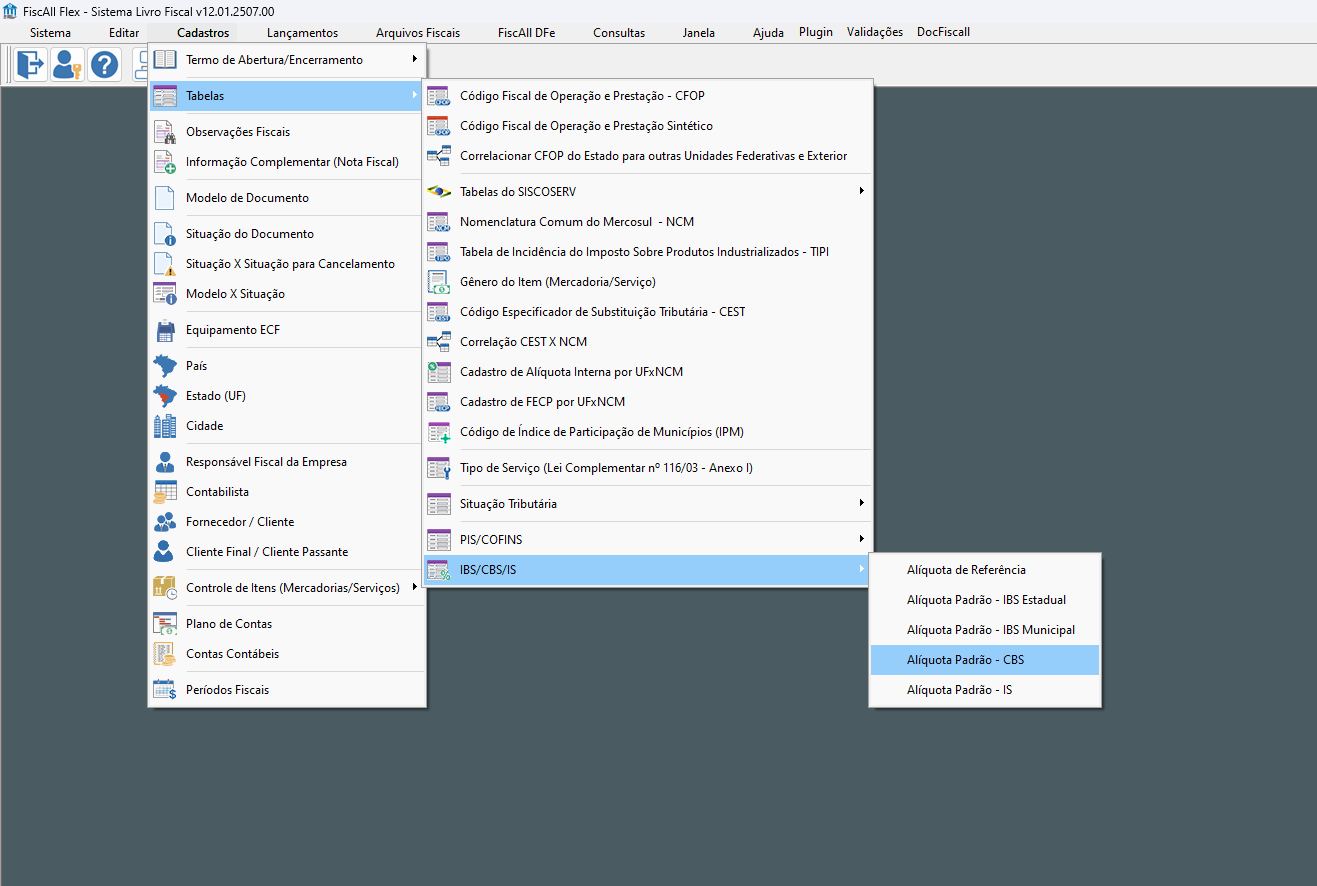
Task: Open the FiscAll DFe menu
Action: 527,33
